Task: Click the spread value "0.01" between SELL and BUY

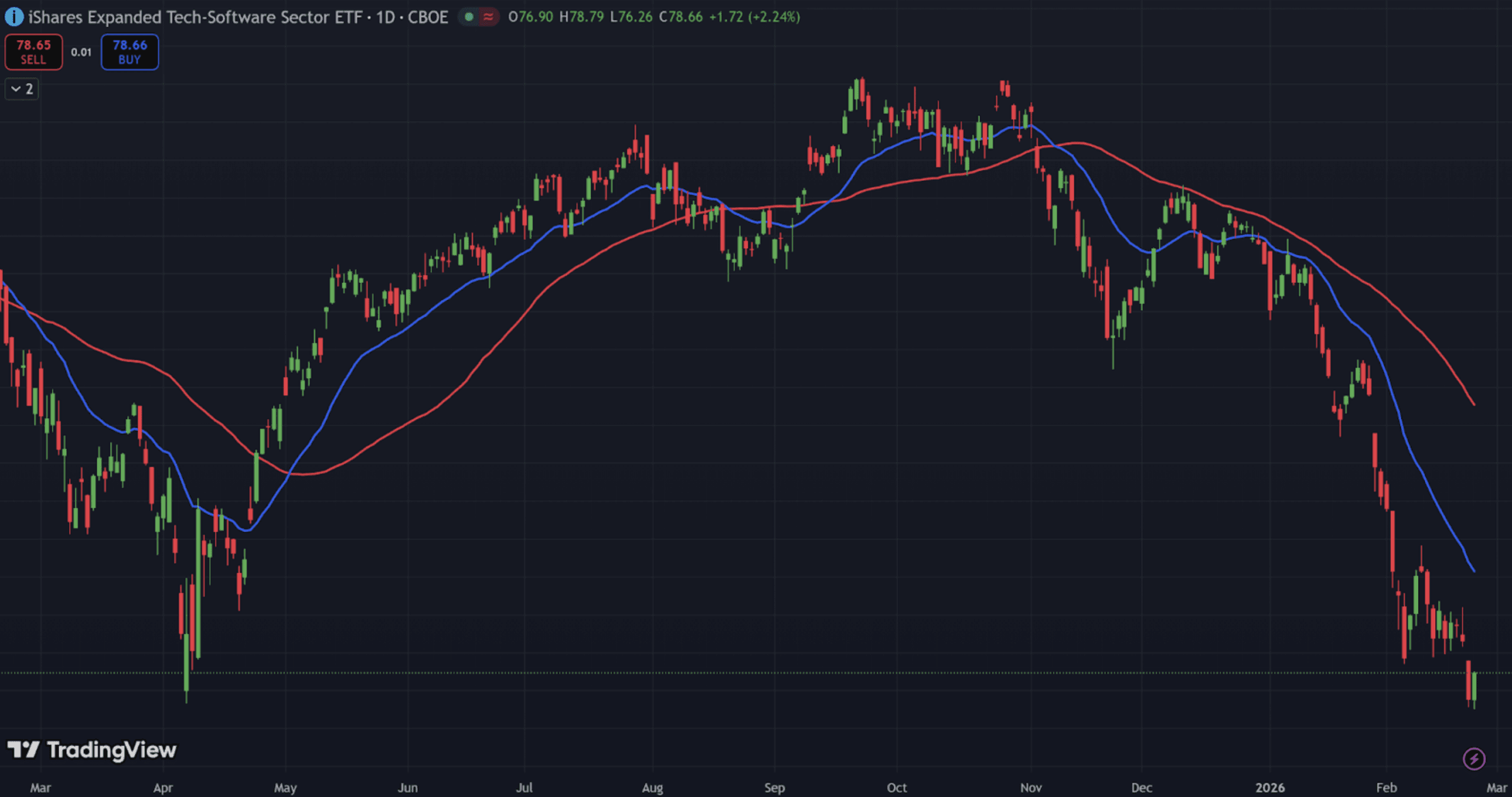Action: point(80,52)
